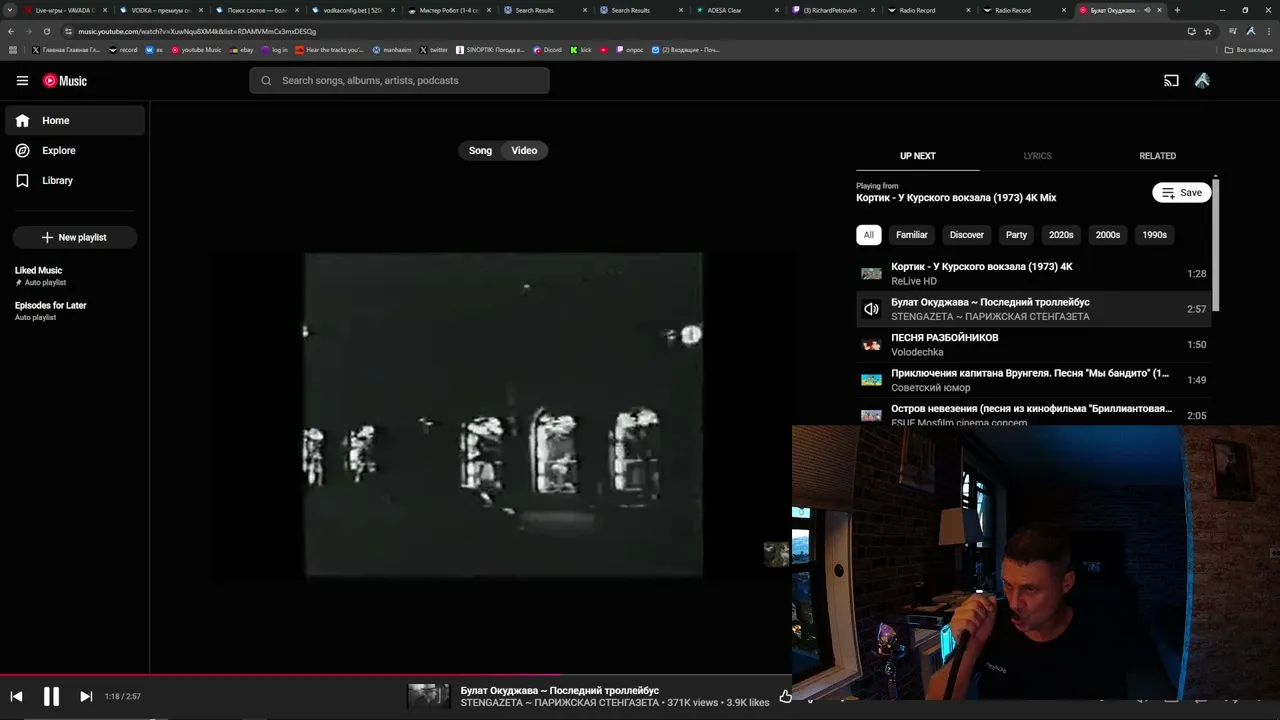The width and height of the screenshot is (1280, 720).
Task: Like the current song with thumbs up
Action: pos(785,697)
